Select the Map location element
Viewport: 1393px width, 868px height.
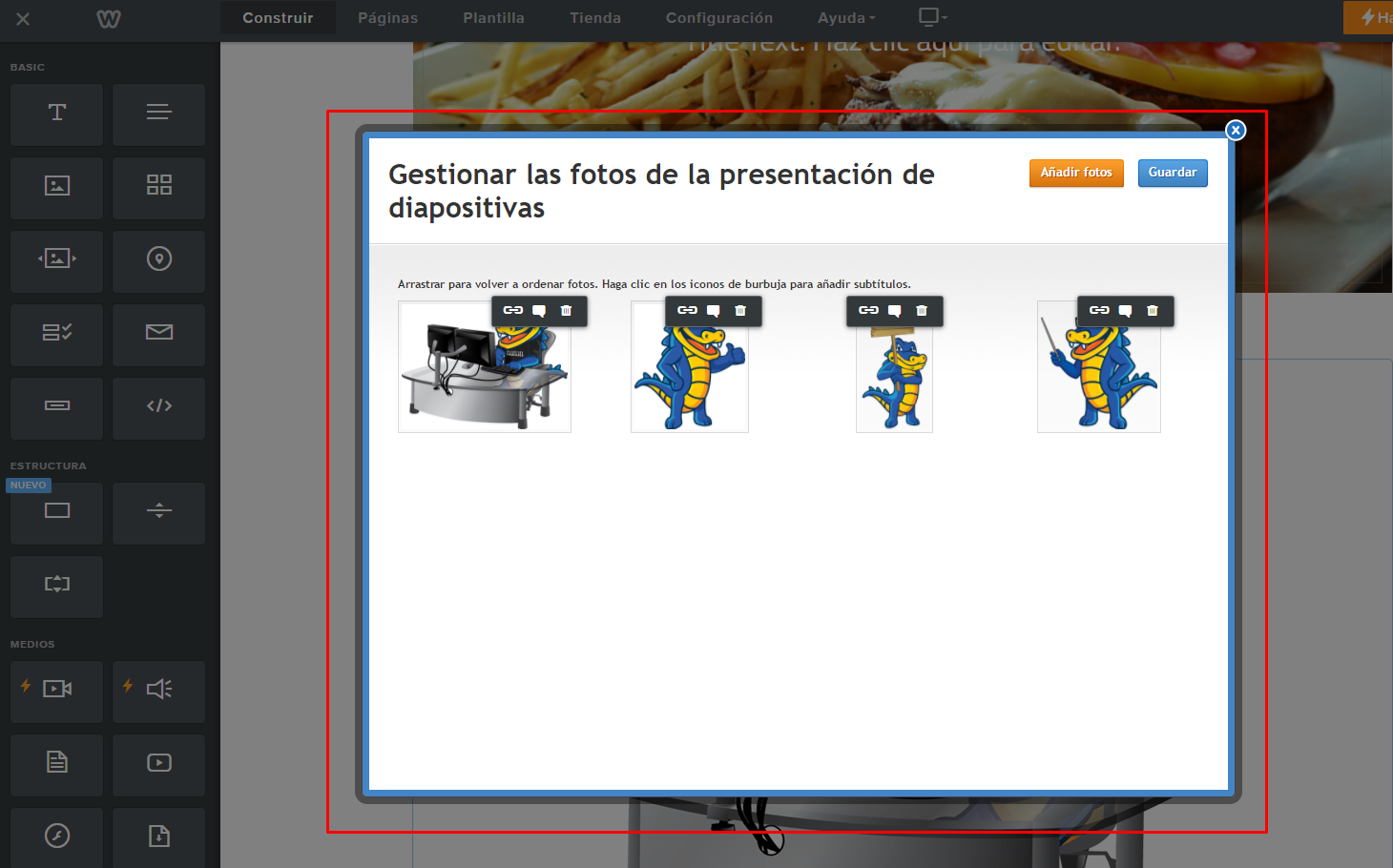pyautogui.click(x=158, y=260)
